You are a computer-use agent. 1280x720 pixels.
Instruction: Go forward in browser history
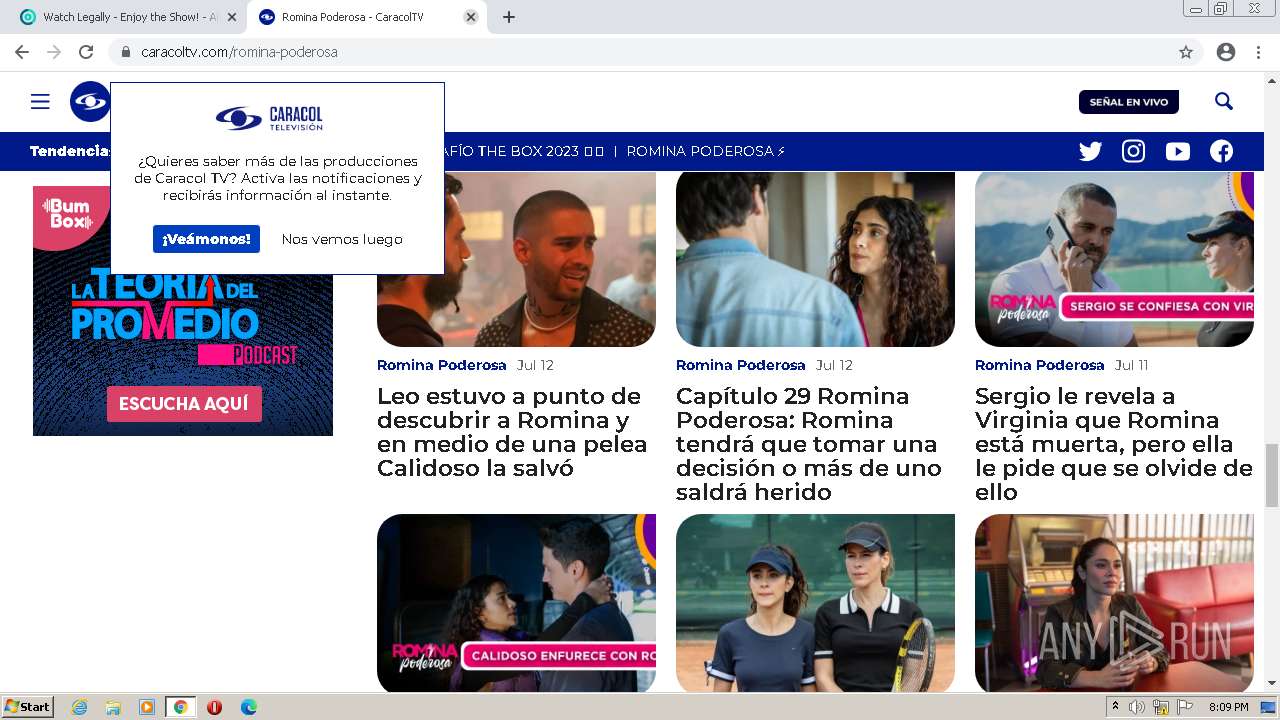(x=54, y=52)
